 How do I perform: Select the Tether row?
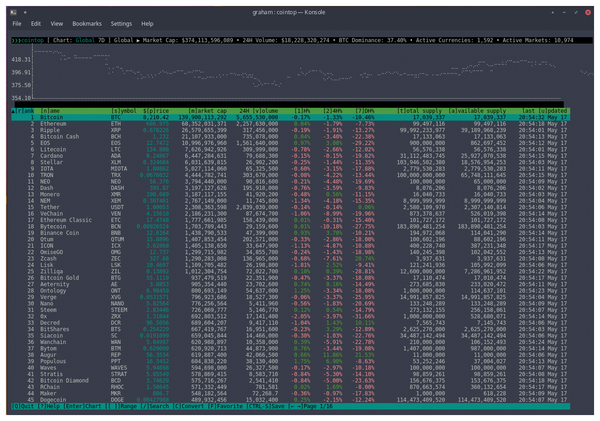291,207
